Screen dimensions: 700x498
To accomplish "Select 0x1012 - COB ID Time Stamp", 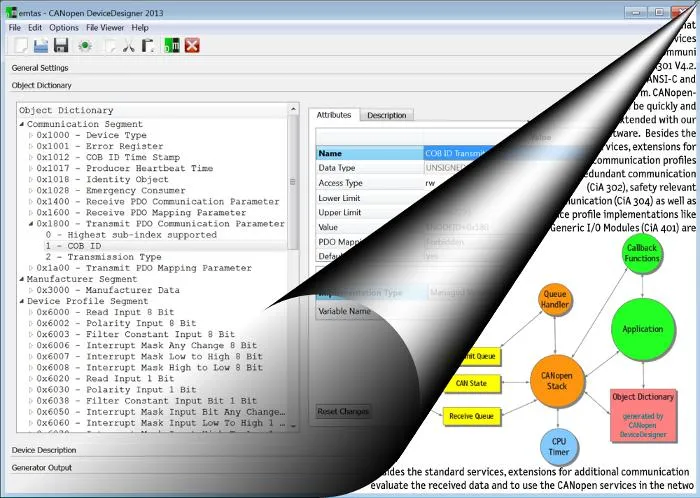I will 108,157.
